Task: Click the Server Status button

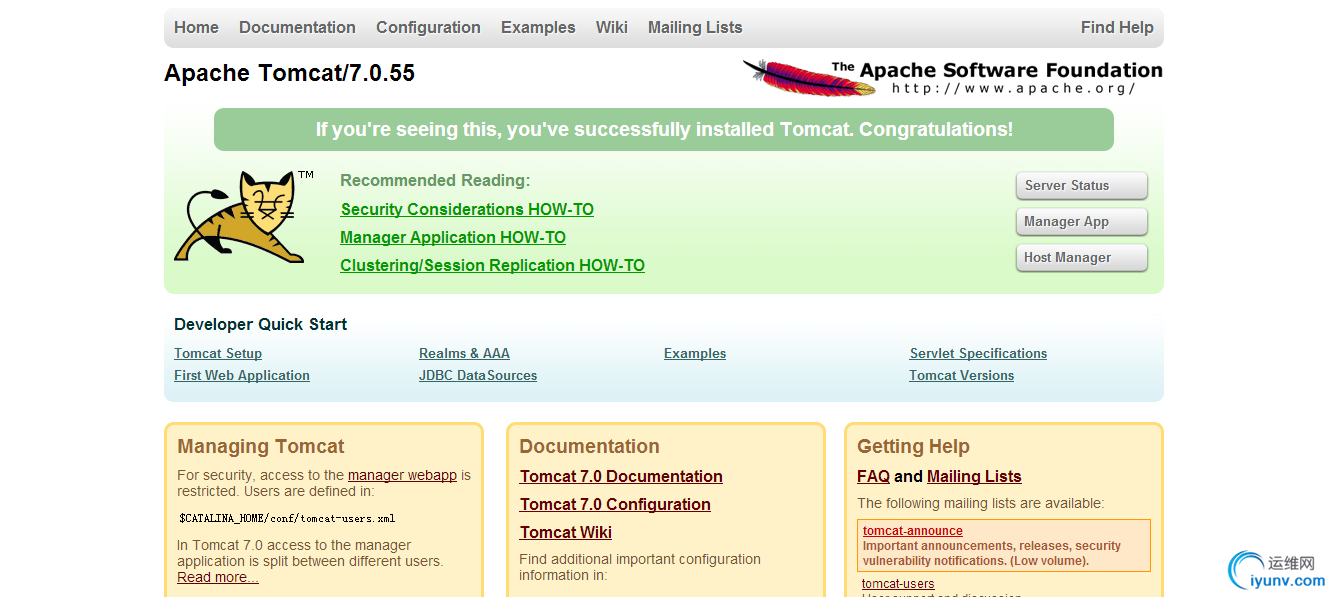Action: point(1082,186)
